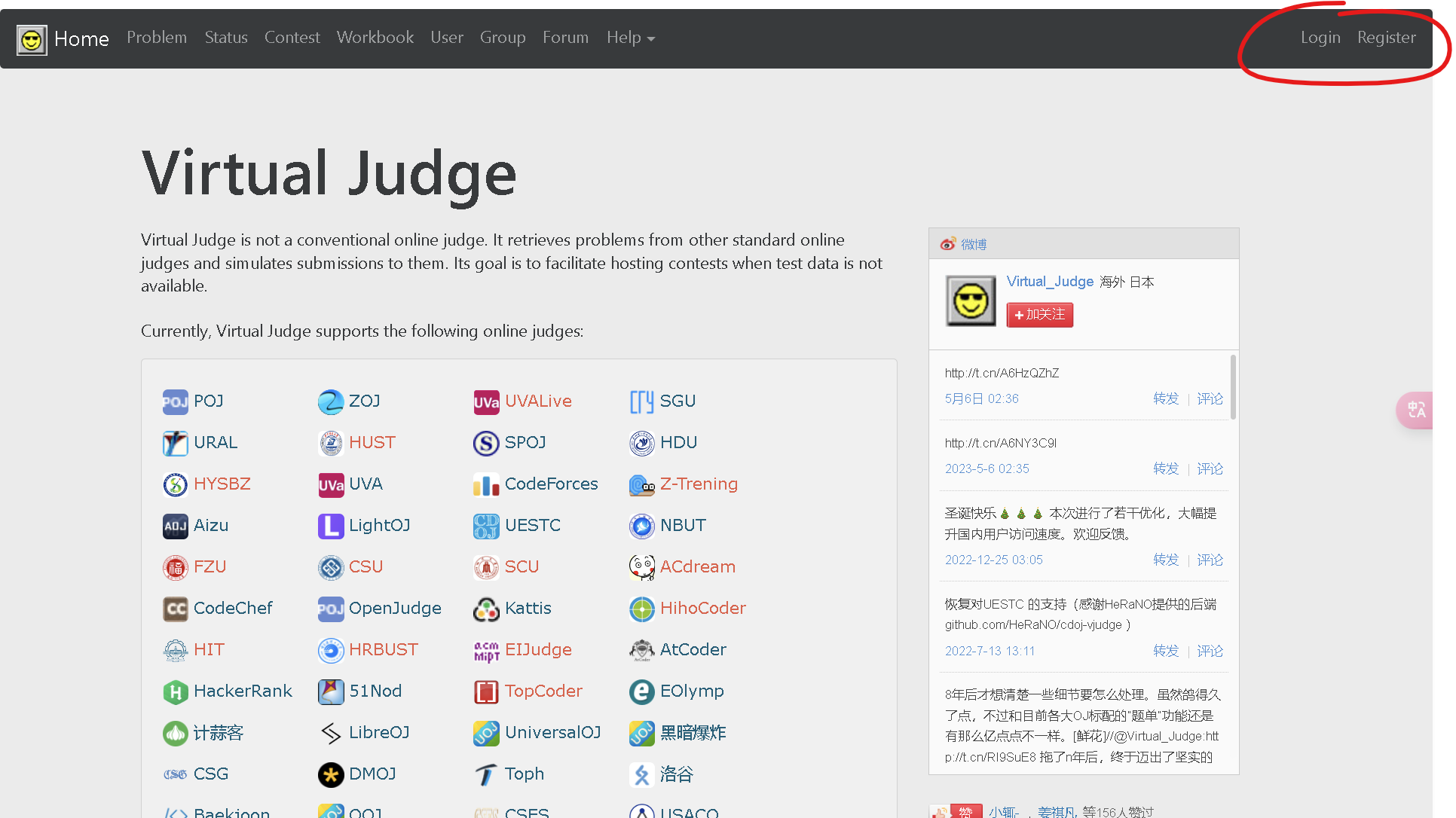Open the Help dropdown menu
Screen dimensions: 1456x818
[x=630, y=38]
